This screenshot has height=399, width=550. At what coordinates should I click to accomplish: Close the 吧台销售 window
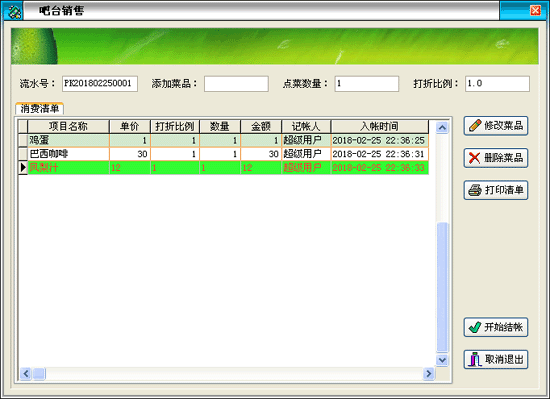535,11
